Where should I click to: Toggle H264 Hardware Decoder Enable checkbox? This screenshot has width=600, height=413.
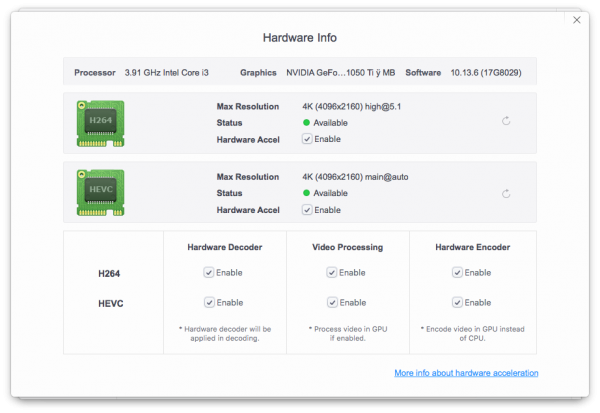[x=209, y=273]
